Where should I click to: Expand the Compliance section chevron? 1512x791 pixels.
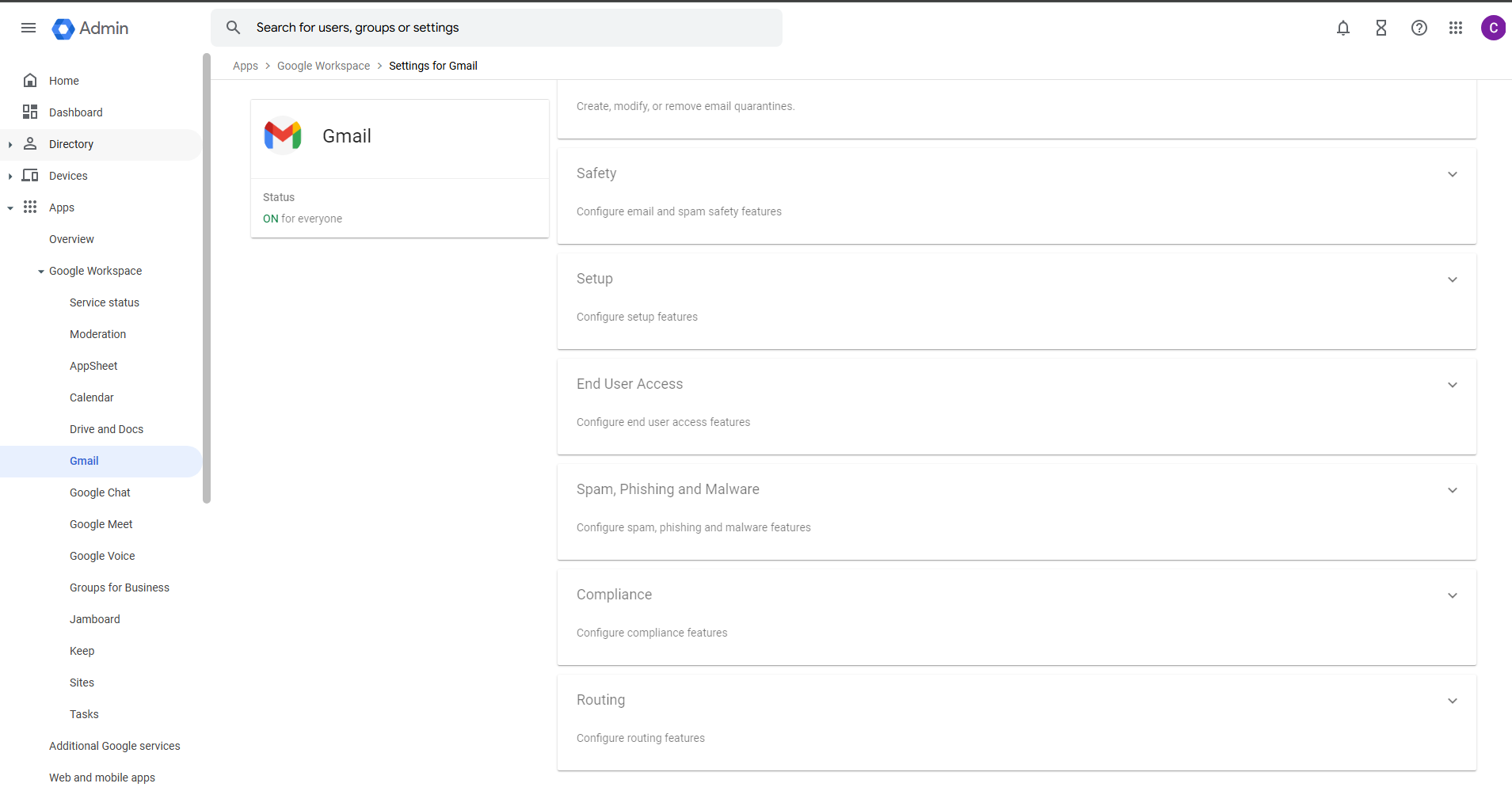tap(1453, 595)
